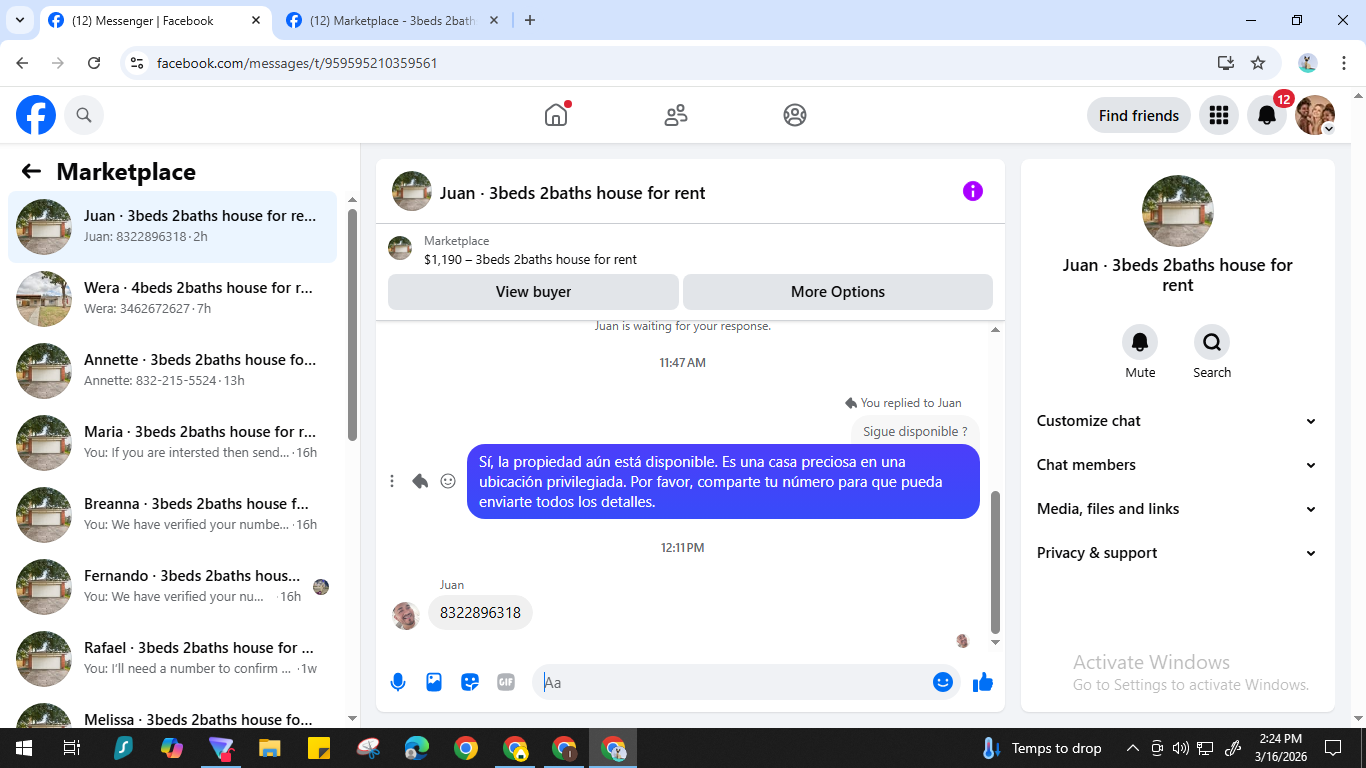Click the Find friends button
The image size is (1366, 768).
(1139, 115)
